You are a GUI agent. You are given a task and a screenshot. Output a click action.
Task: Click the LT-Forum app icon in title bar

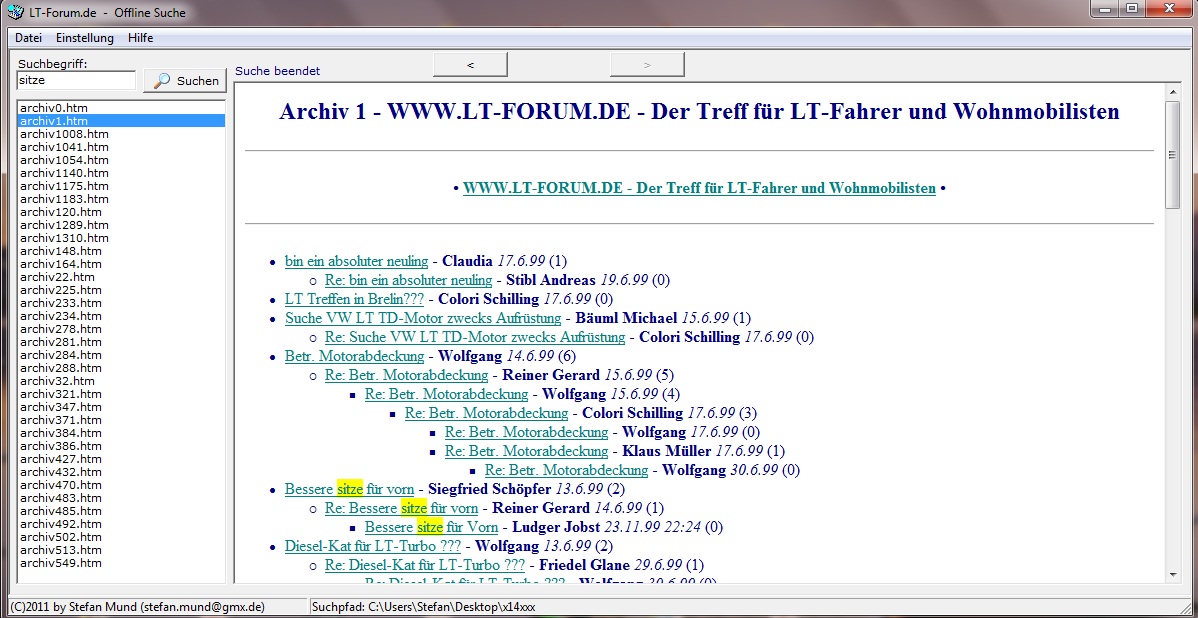pyautogui.click(x=13, y=12)
